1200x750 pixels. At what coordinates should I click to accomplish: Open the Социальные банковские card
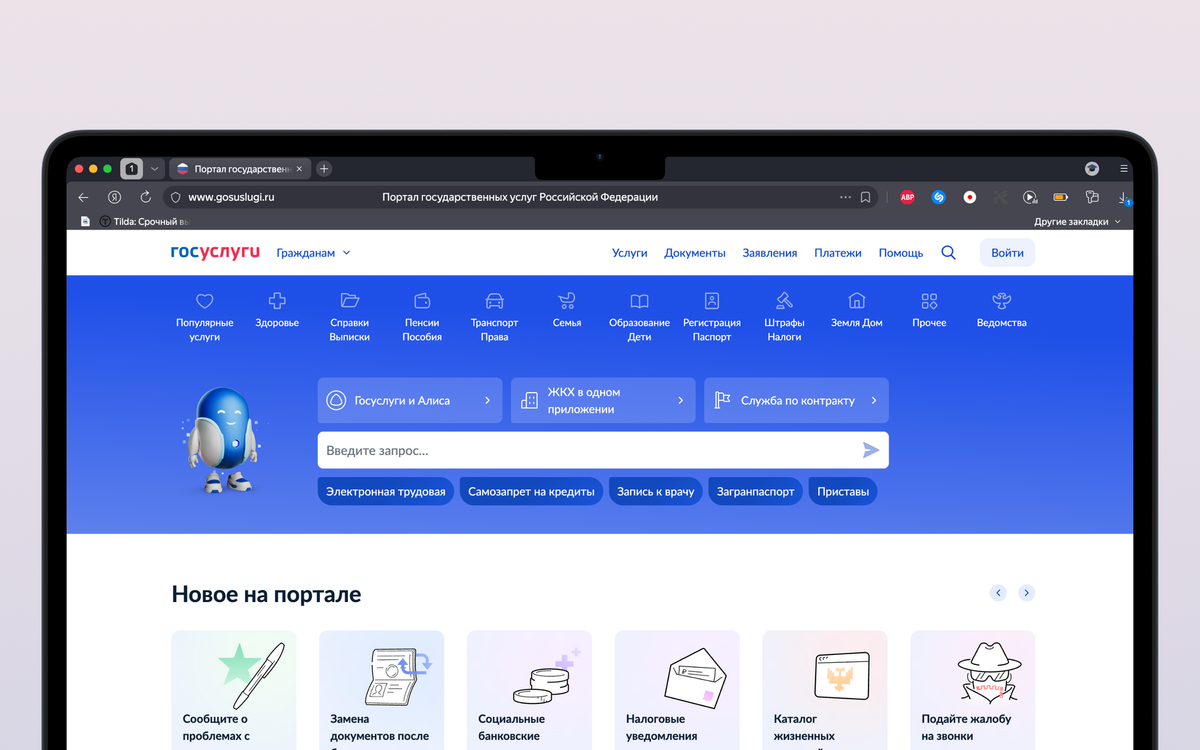coord(529,690)
